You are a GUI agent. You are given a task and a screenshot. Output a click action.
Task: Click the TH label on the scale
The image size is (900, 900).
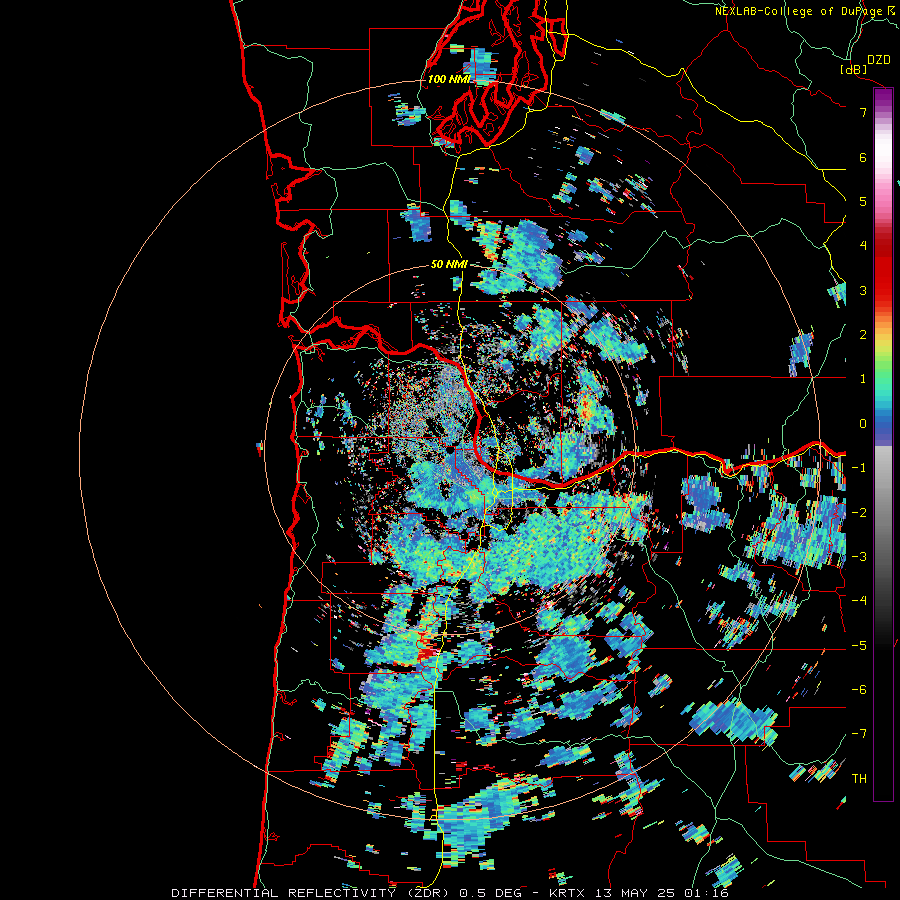859,779
